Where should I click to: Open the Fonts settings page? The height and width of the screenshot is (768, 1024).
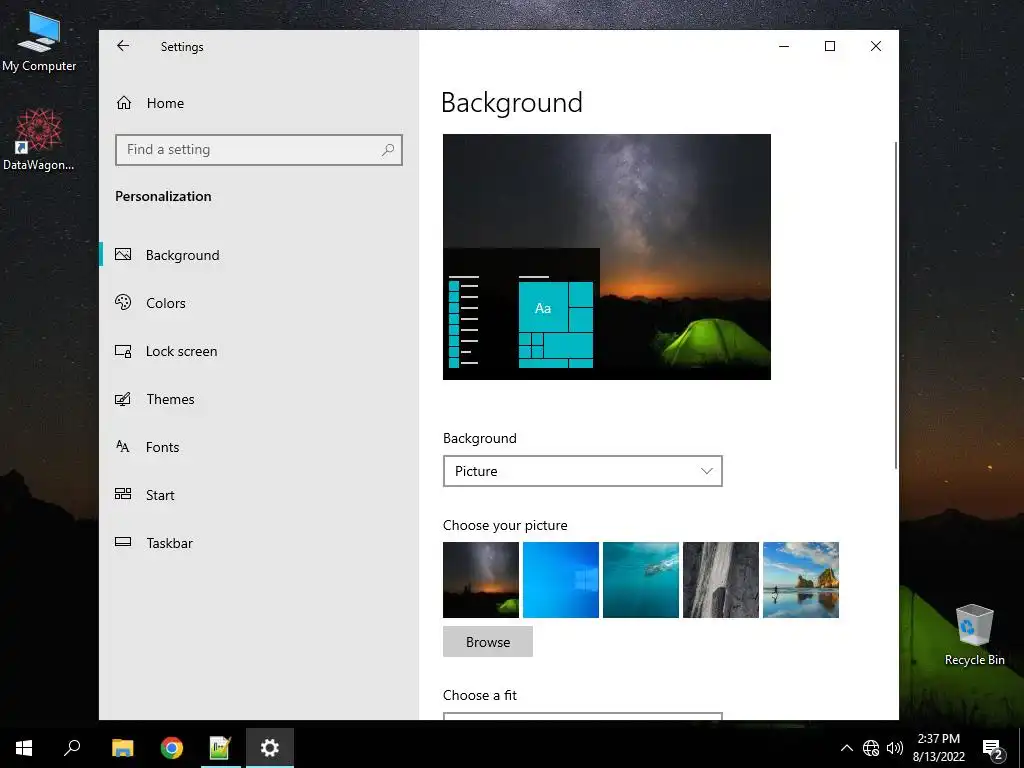(259, 447)
